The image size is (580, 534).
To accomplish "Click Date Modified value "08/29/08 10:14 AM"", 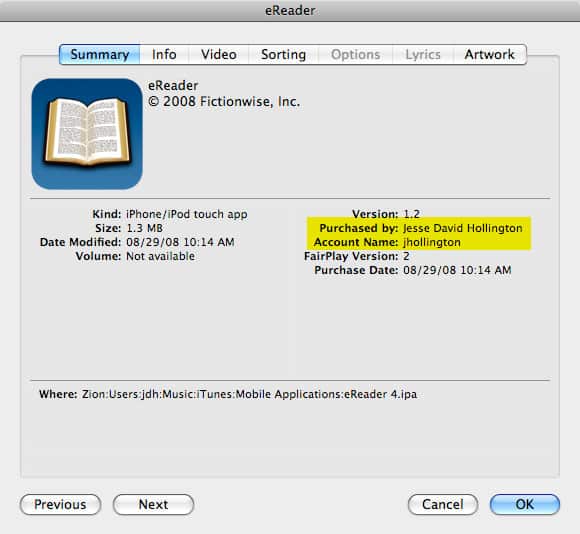I will coord(180,242).
